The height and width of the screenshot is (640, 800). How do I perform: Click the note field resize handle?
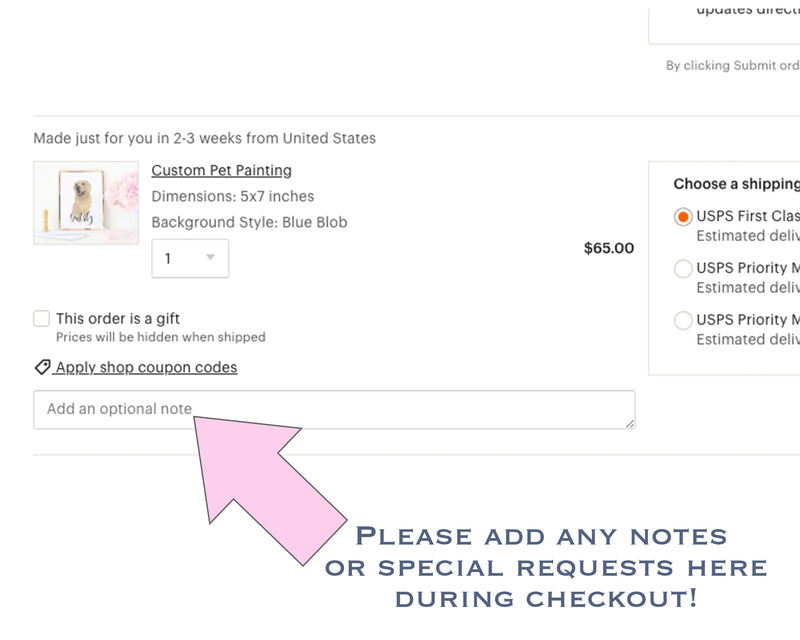coord(630,424)
